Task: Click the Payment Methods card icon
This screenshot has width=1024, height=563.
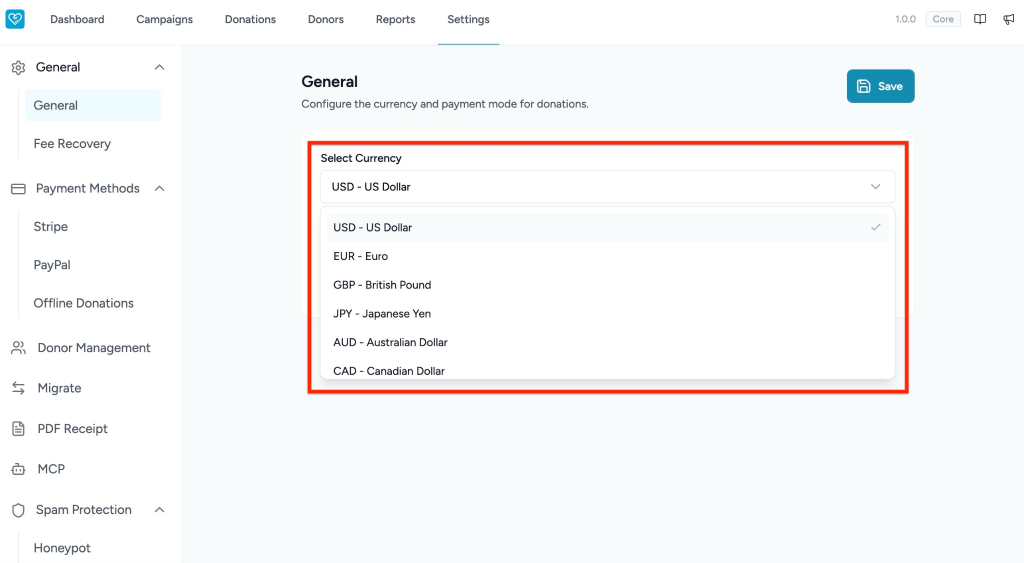Action: click(18, 189)
